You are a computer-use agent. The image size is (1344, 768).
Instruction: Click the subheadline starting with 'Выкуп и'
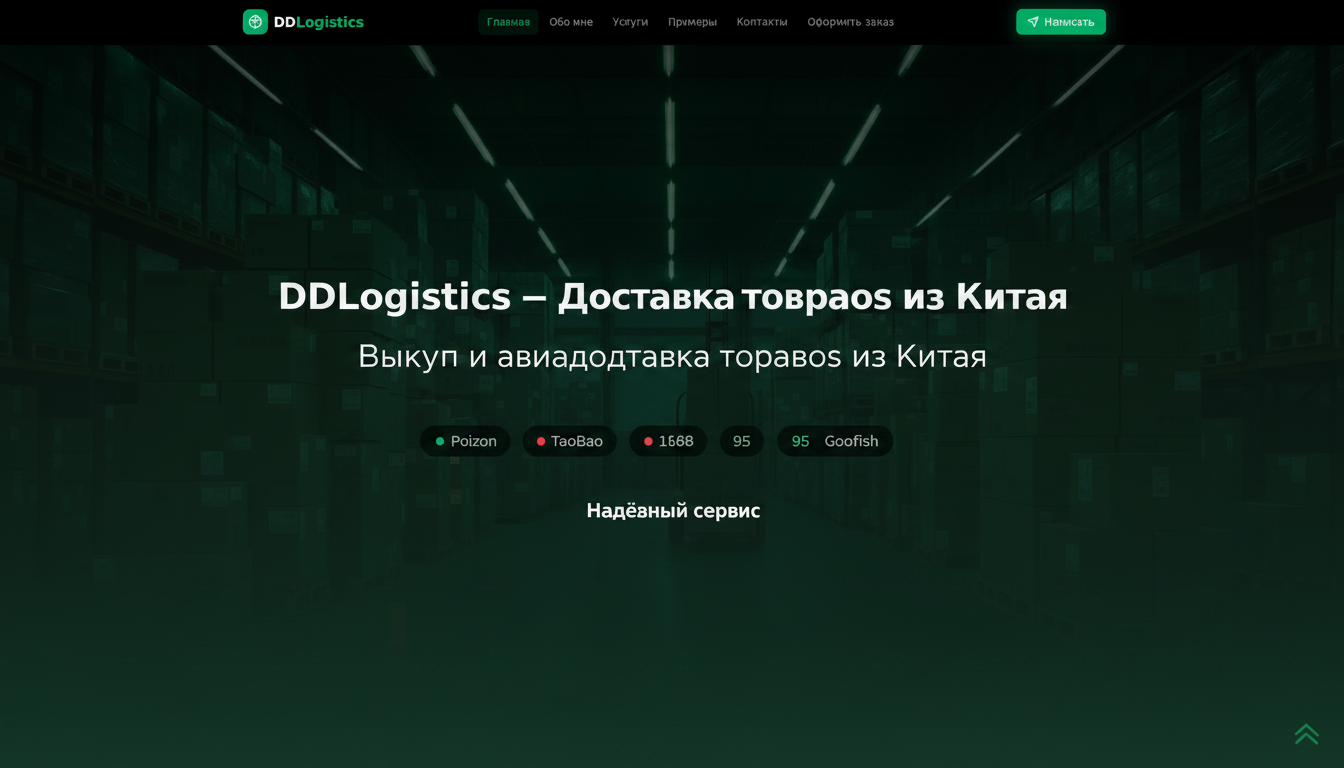click(x=672, y=356)
